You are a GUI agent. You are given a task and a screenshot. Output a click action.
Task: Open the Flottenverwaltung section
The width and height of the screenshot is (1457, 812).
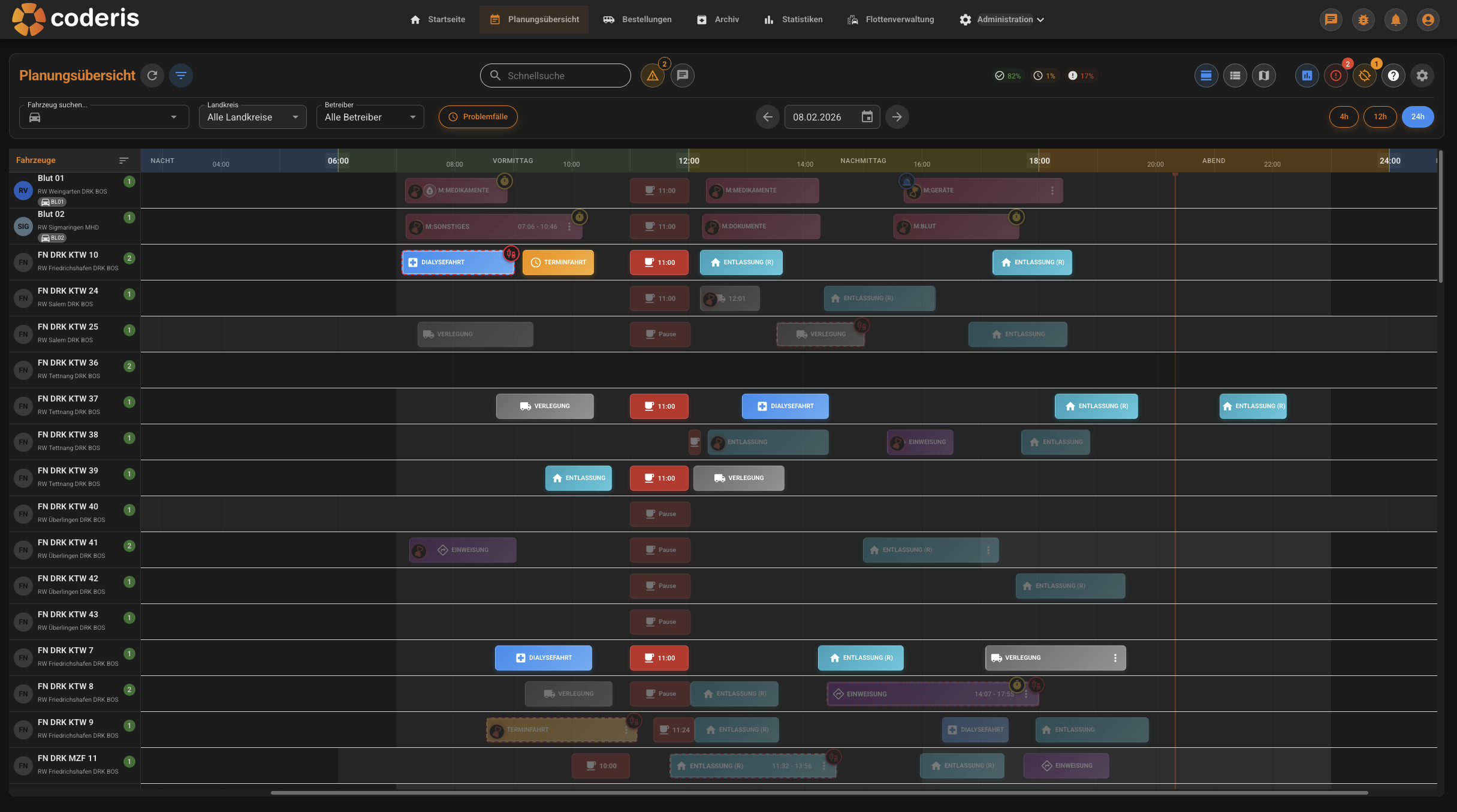pos(890,19)
